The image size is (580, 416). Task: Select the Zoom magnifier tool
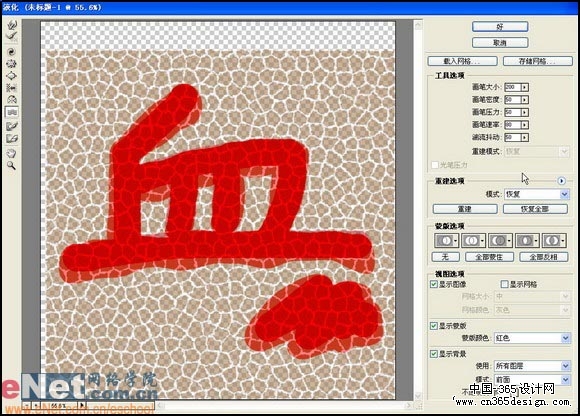coord(12,166)
